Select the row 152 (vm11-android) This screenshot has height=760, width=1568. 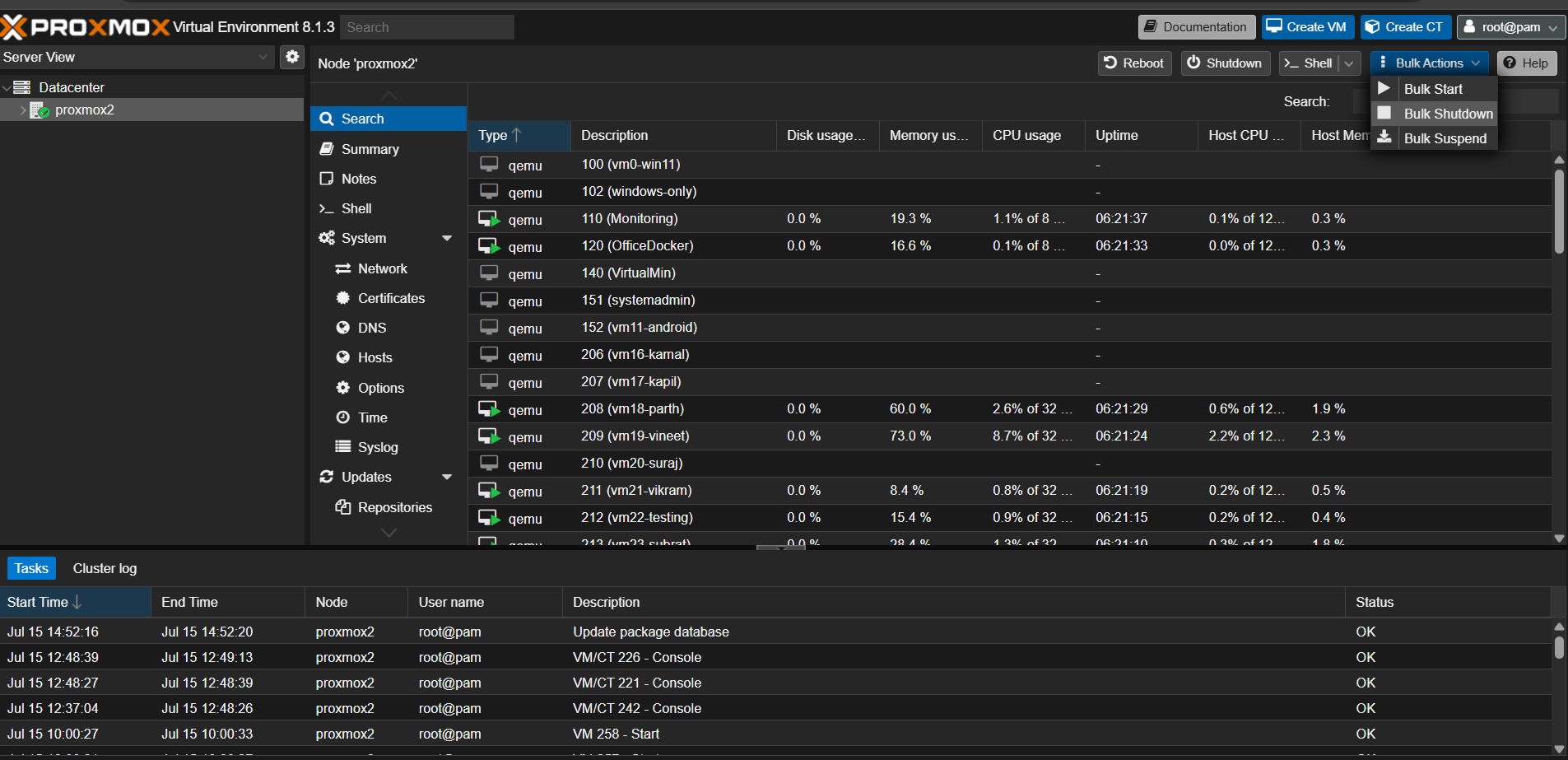1009,328
